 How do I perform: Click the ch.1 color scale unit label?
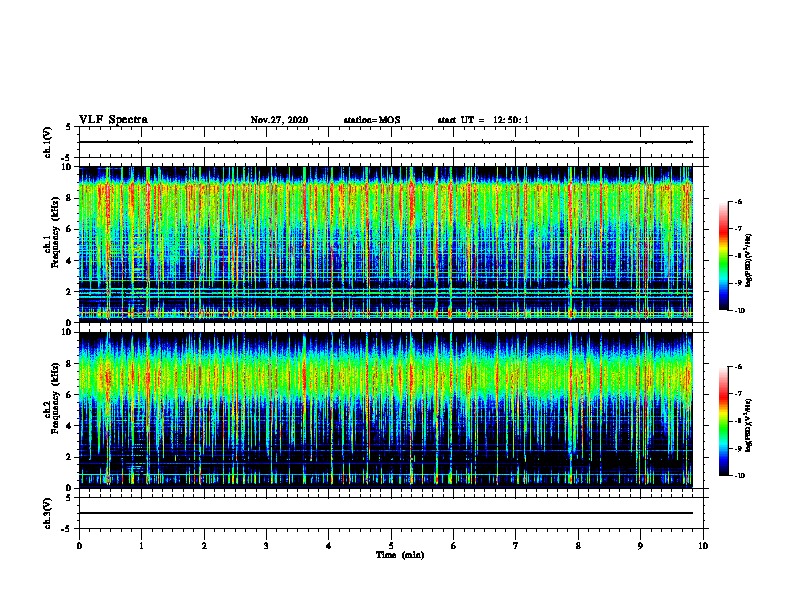tap(749, 260)
